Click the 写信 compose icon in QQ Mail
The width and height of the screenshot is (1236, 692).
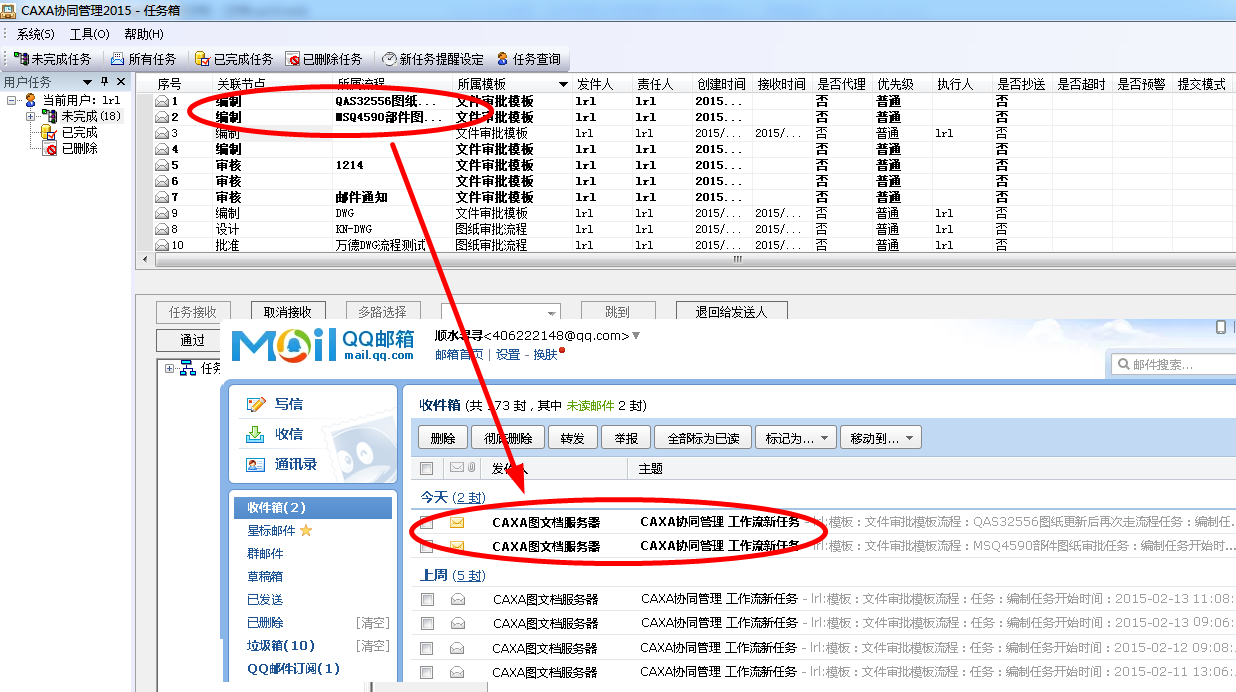coord(256,404)
